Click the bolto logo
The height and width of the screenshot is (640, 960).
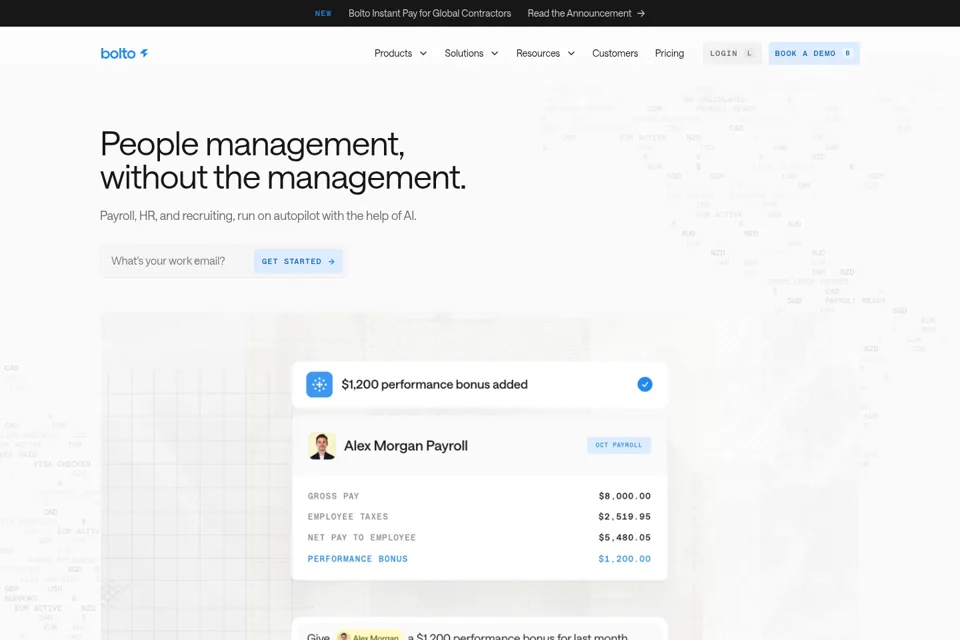(124, 53)
